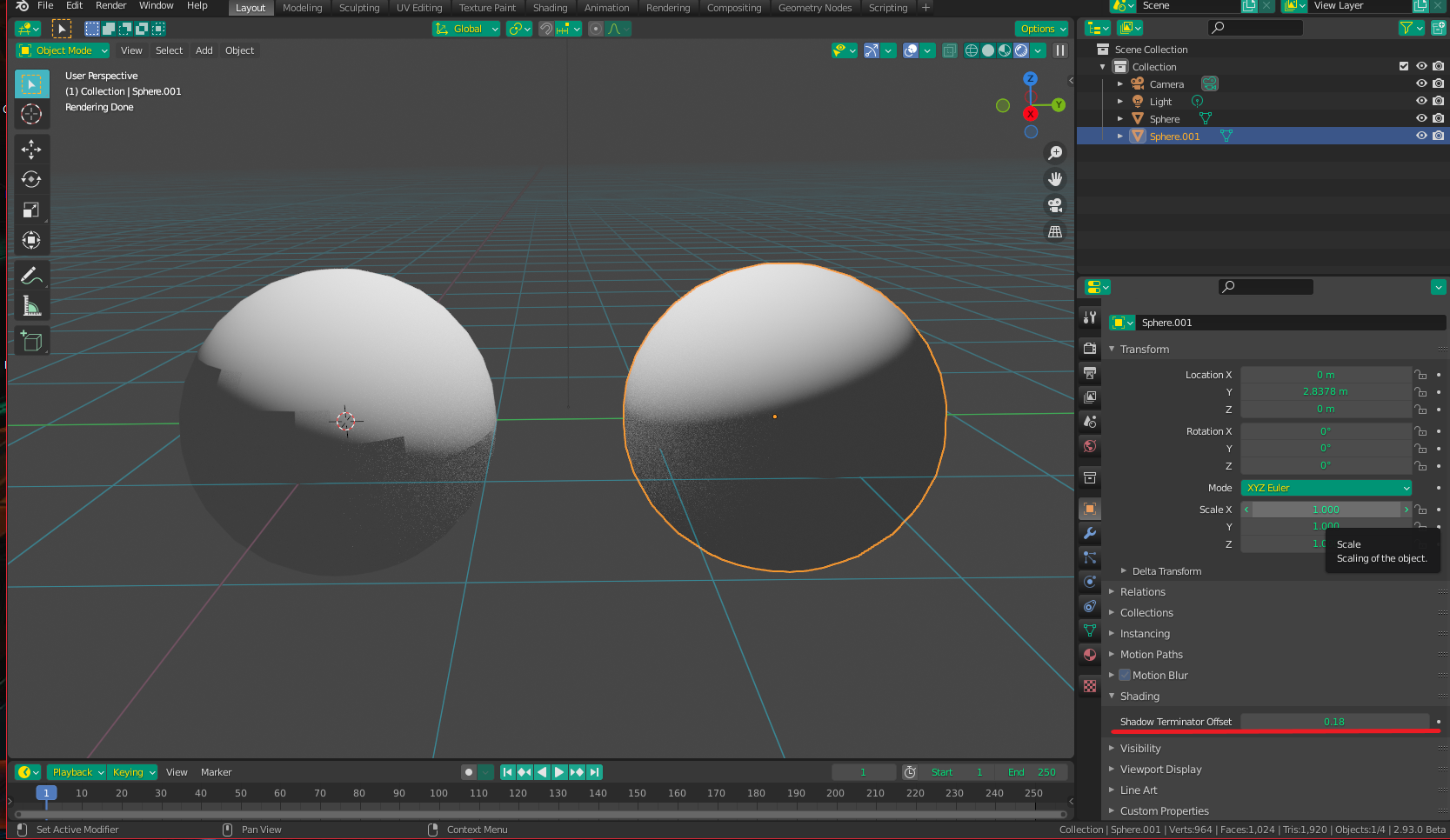
Task: Collapse the Transform panel
Action: pos(1144,350)
